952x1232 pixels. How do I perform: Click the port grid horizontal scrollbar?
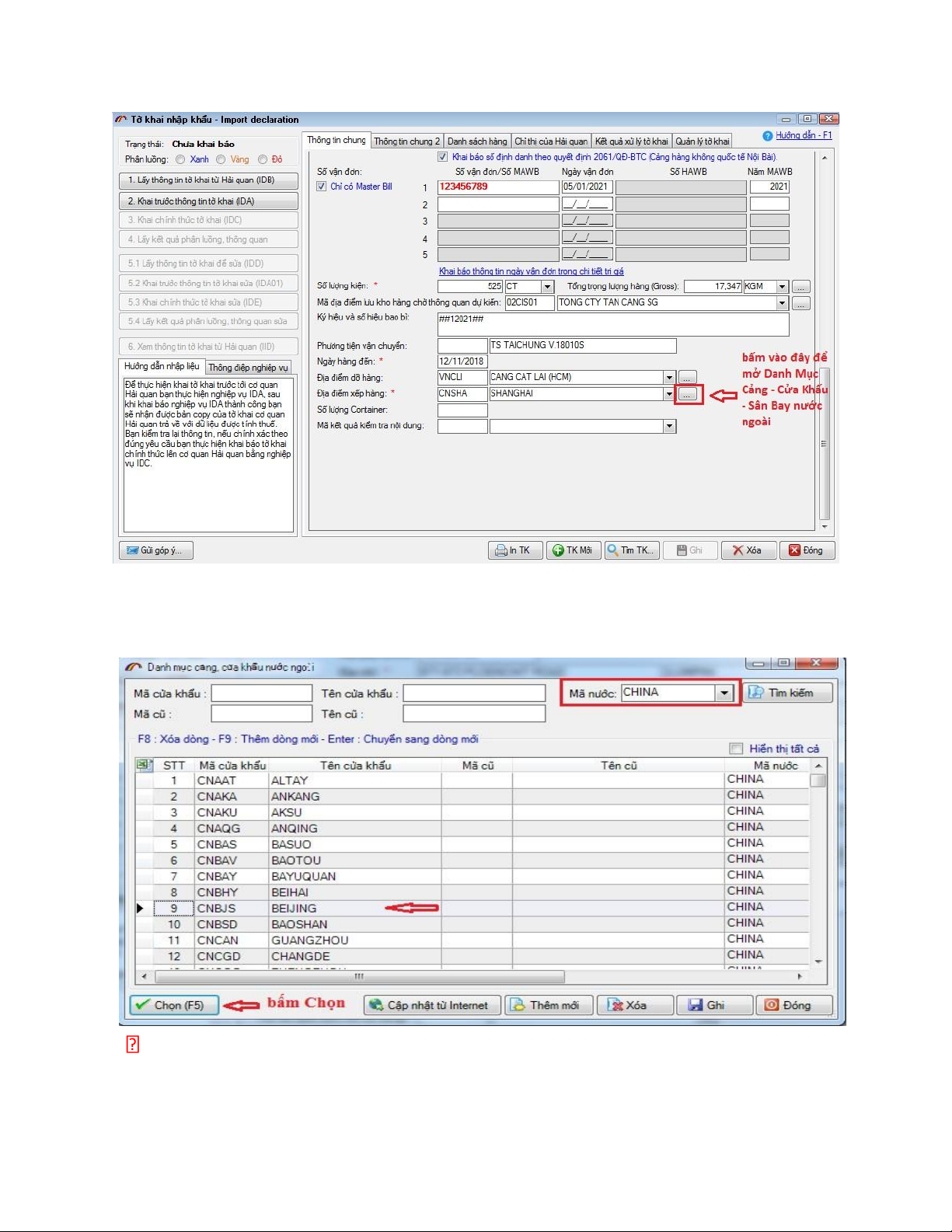[471, 976]
